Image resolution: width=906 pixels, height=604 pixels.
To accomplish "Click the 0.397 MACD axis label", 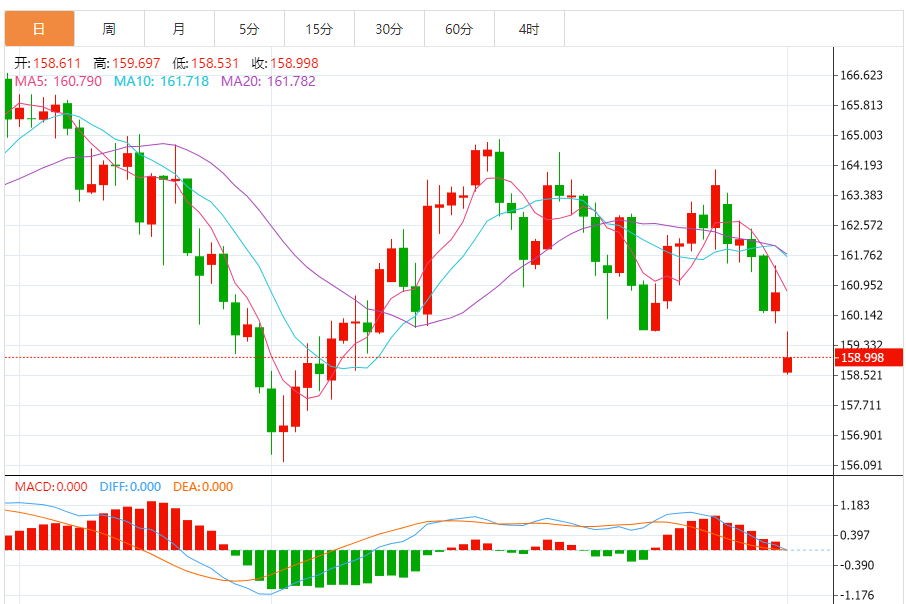I will pos(855,535).
